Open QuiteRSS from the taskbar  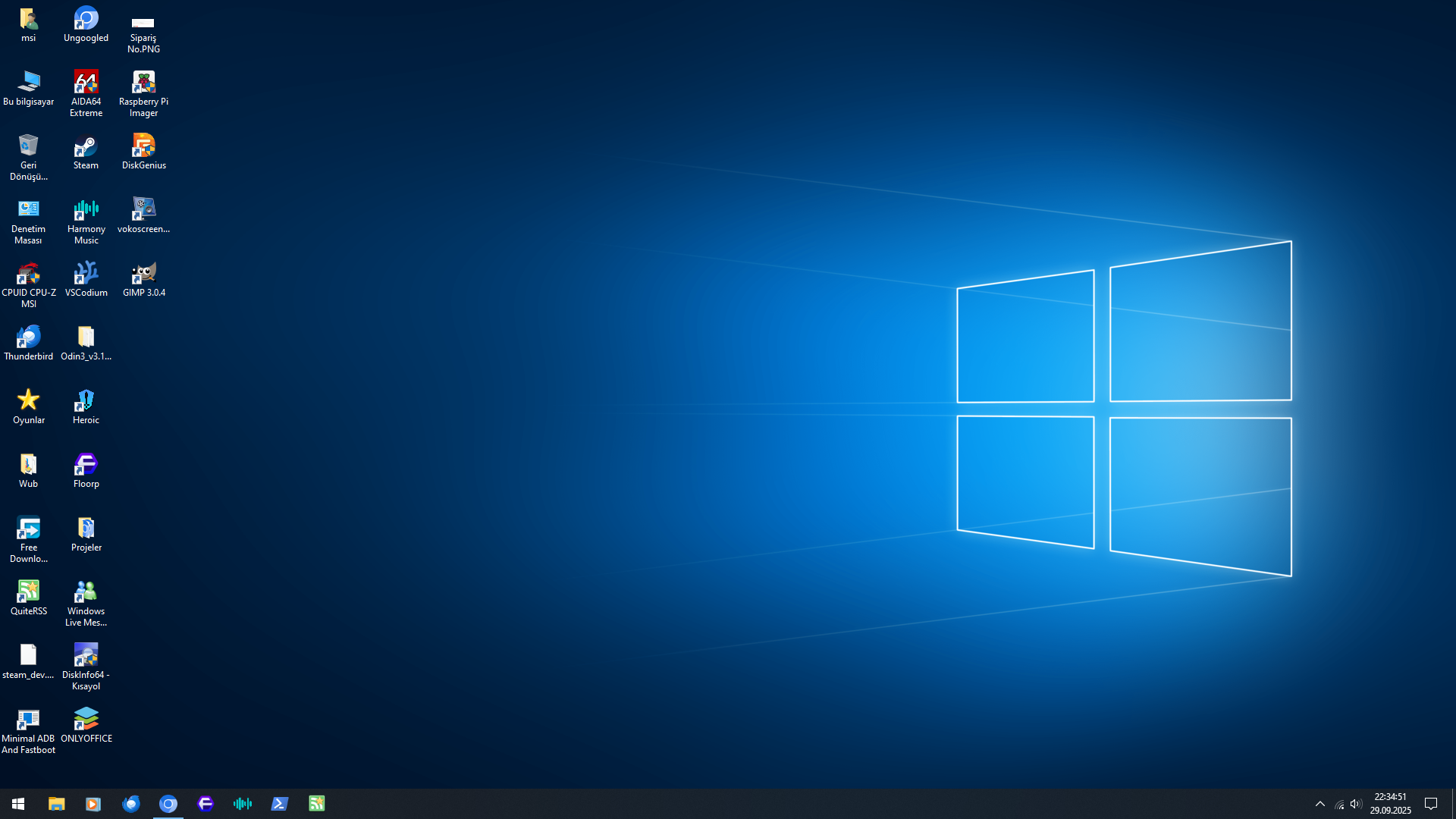tap(316, 804)
